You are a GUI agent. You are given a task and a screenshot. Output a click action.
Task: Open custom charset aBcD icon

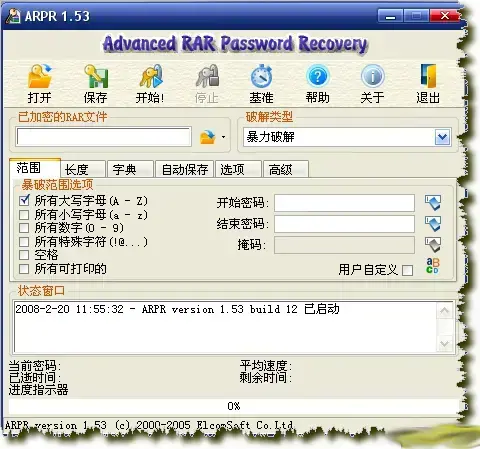pos(433,266)
